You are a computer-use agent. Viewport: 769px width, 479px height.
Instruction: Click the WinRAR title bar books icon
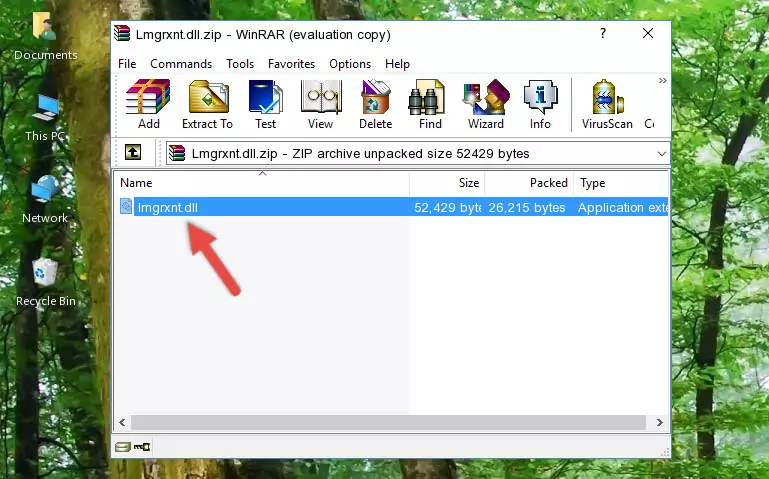pyautogui.click(x=122, y=34)
